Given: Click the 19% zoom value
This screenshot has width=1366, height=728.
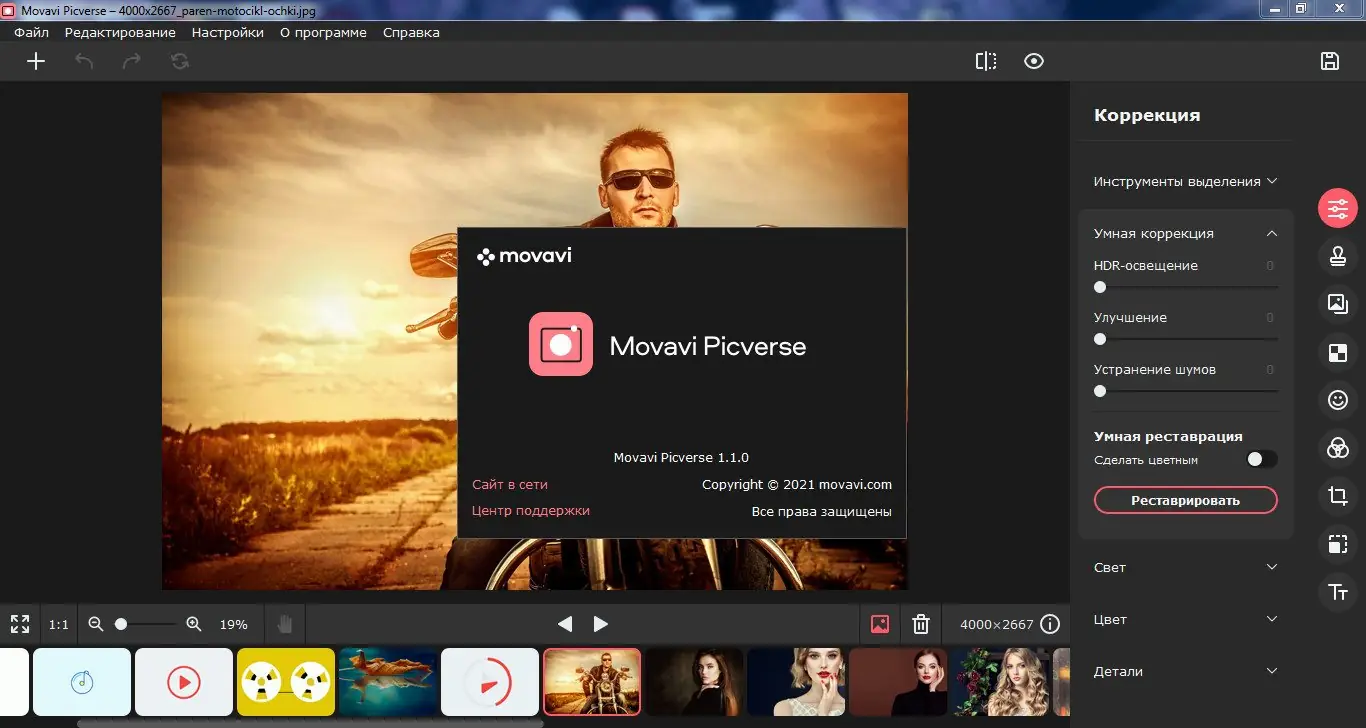Looking at the screenshot, I should click(x=233, y=624).
